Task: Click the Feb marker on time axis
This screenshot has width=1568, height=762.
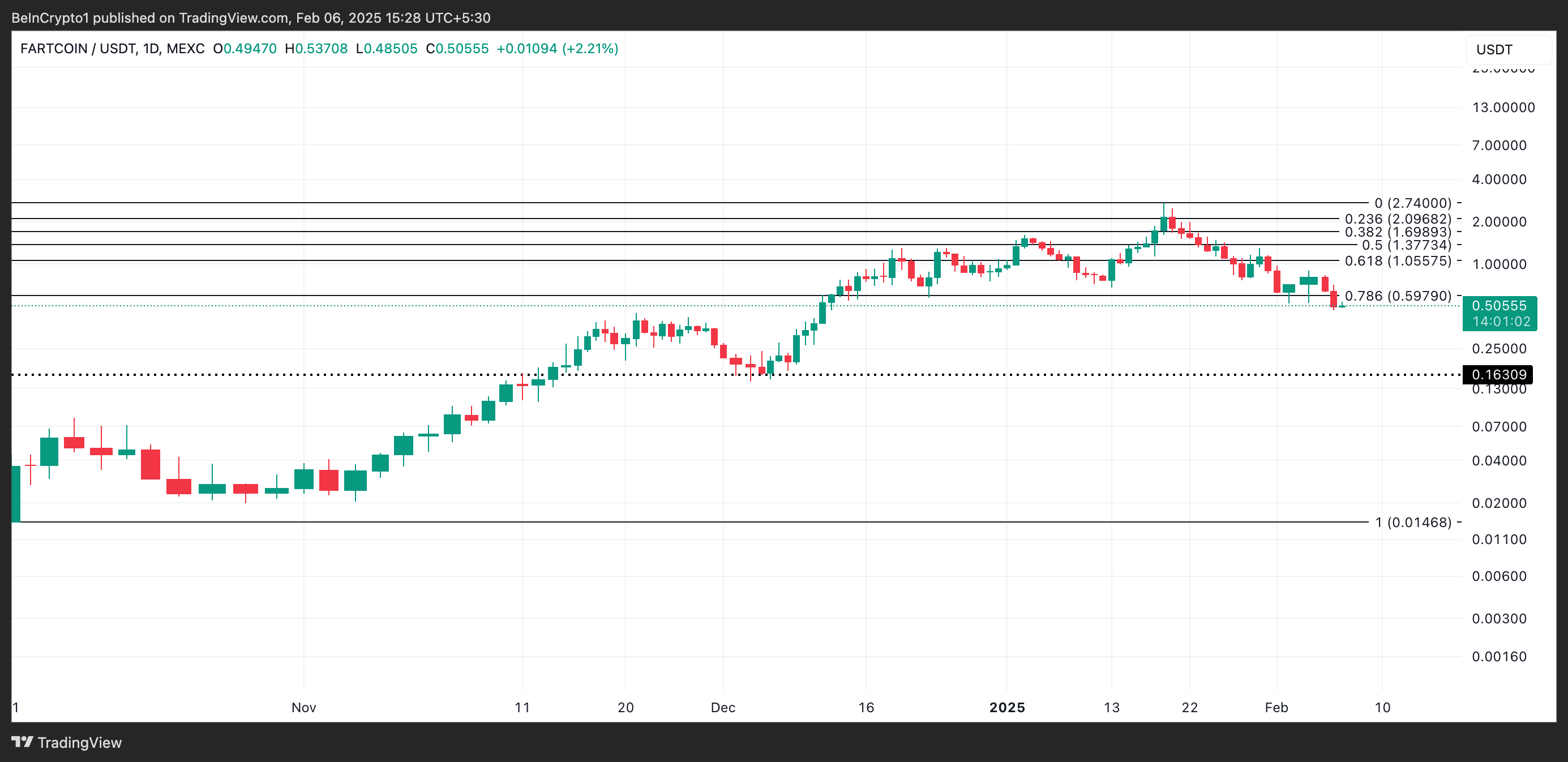Action: pyautogui.click(x=1276, y=707)
